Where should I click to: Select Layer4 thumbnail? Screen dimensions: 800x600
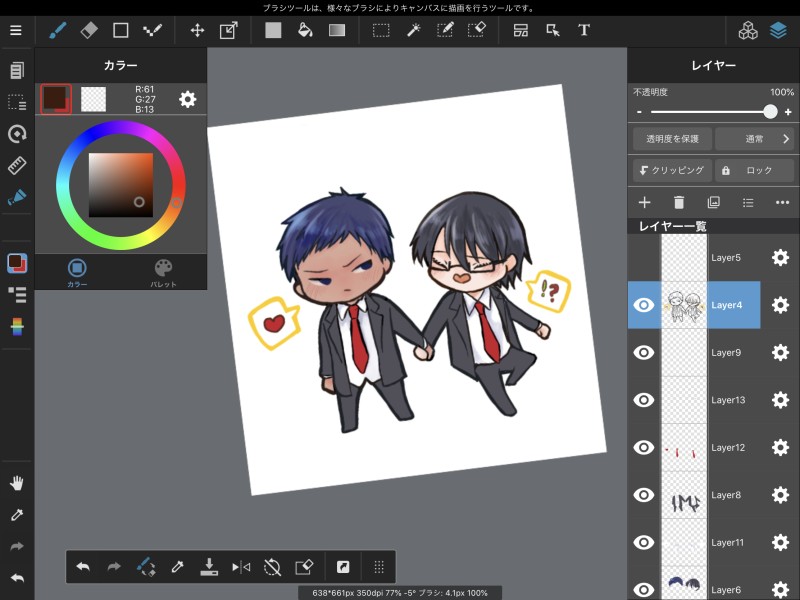(684, 305)
